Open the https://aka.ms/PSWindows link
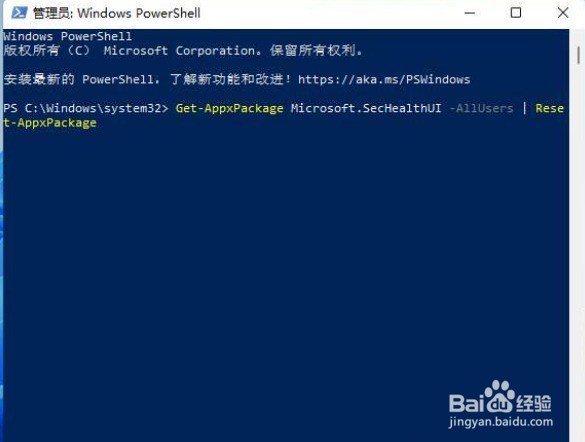Screen dimensions: 585x442 pos(384,79)
